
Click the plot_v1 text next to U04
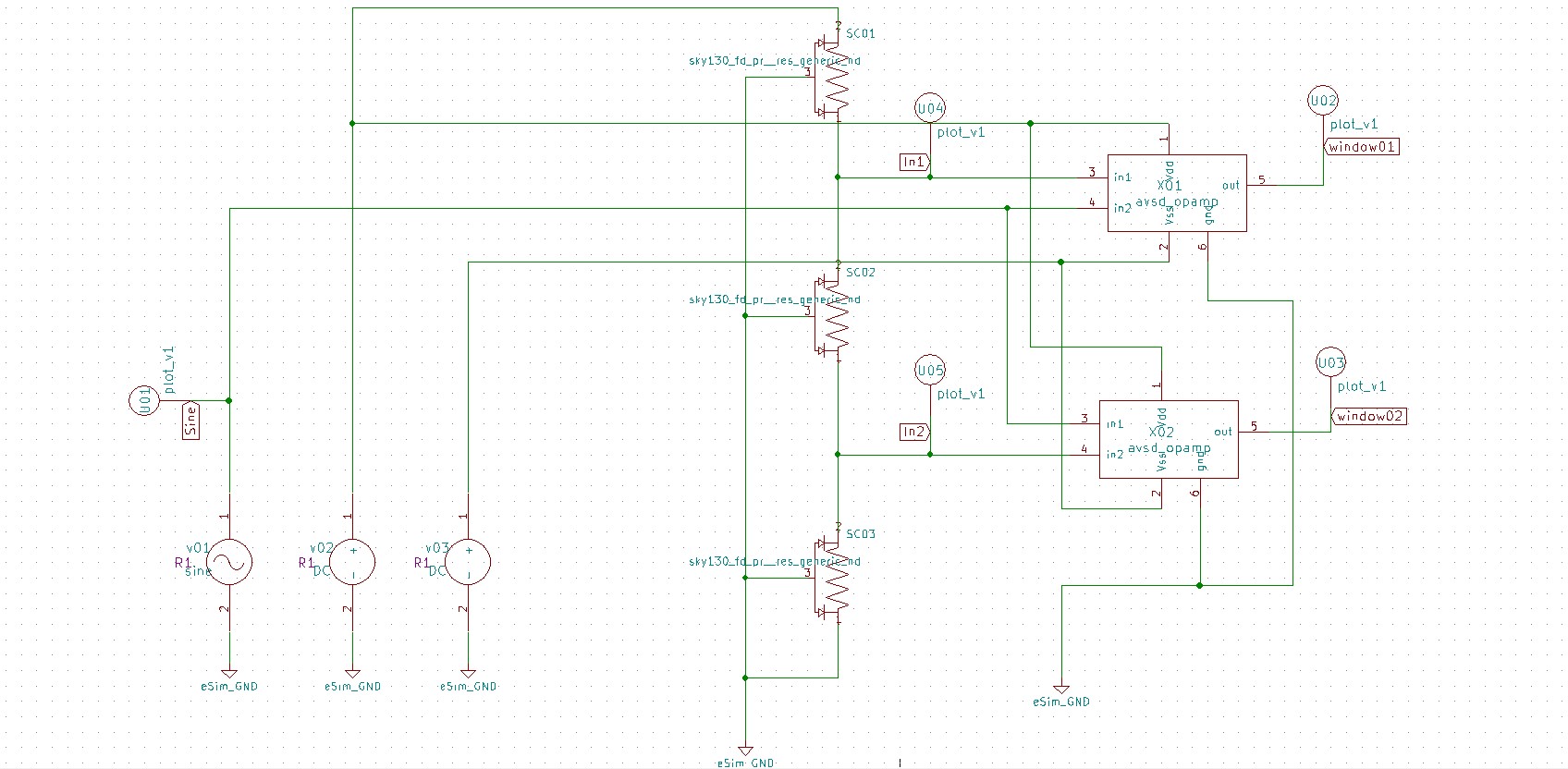coord(962,132)
